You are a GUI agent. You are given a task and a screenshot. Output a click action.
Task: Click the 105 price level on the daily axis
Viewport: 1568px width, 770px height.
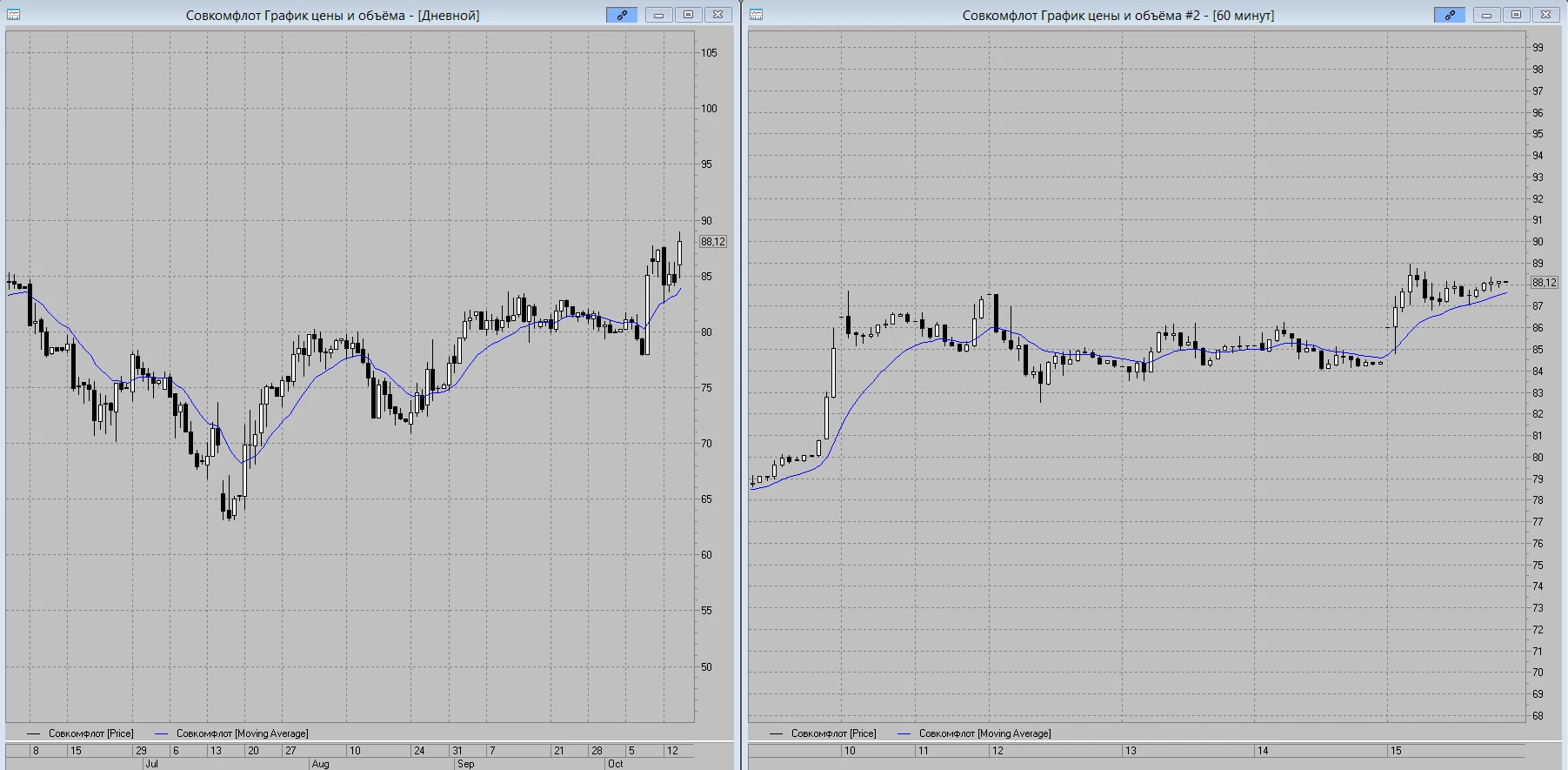tap(709, 53)
